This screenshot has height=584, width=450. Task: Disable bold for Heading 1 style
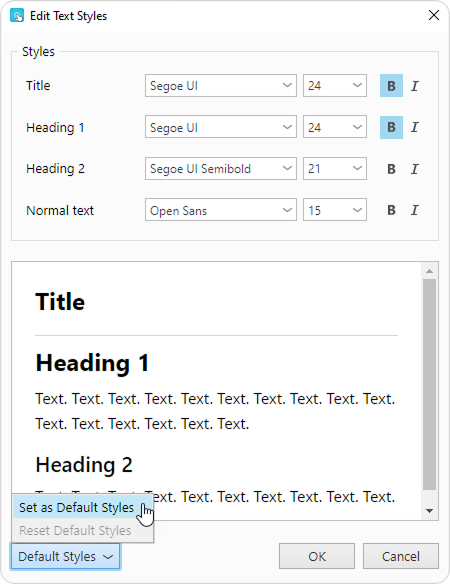[391, 127]
